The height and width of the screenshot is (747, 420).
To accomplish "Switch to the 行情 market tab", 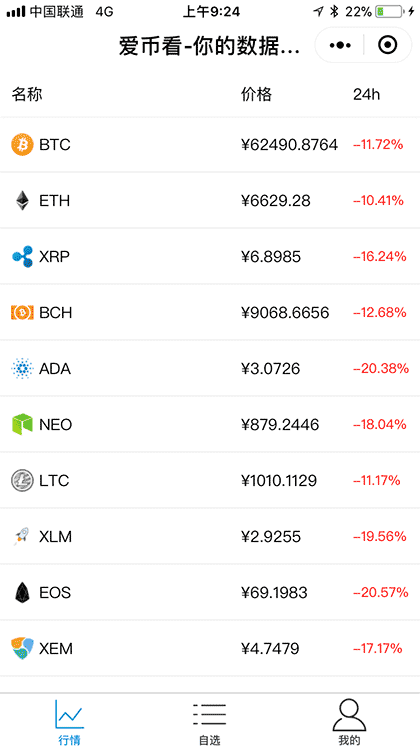I will [70, 721].
